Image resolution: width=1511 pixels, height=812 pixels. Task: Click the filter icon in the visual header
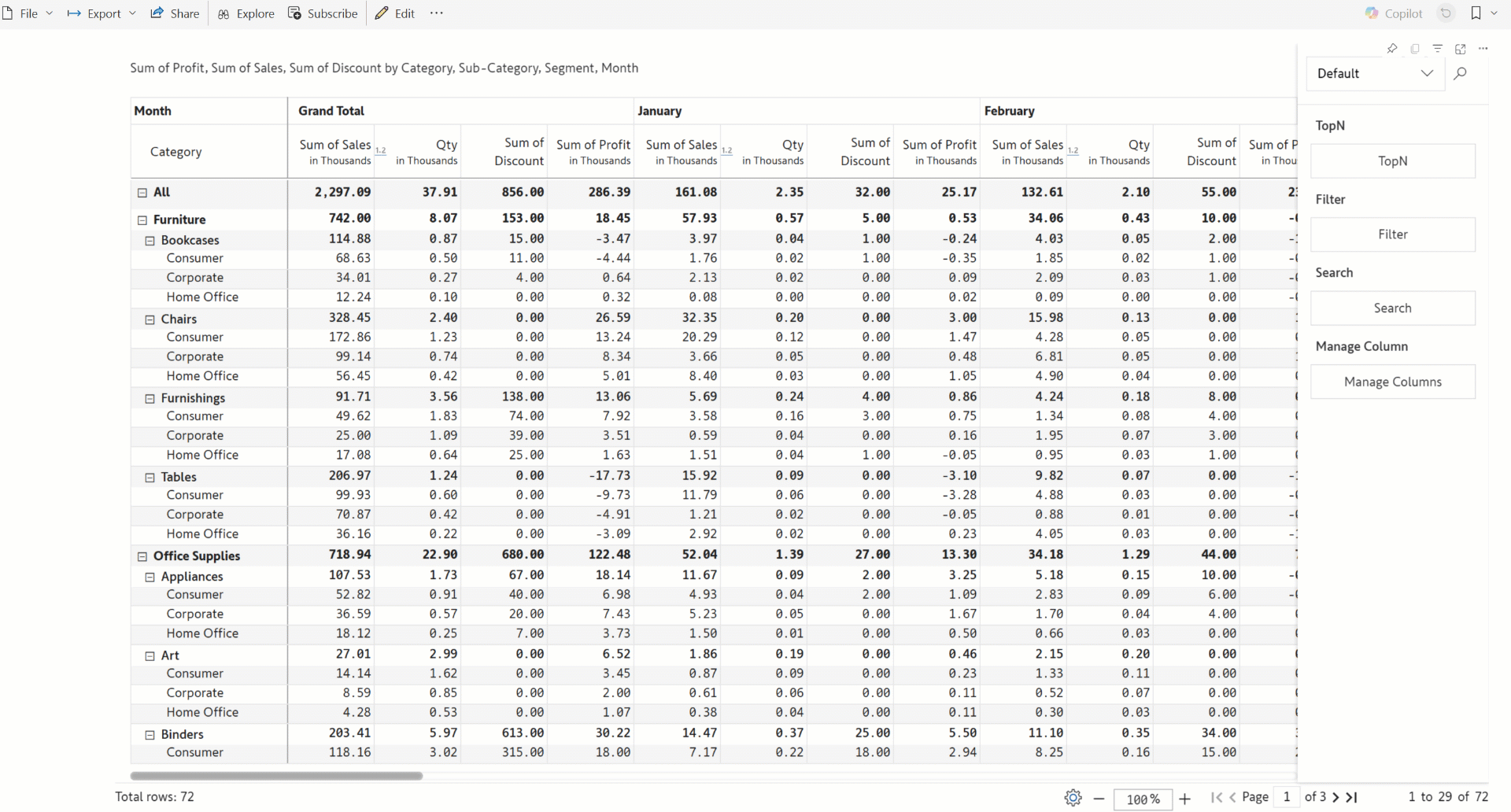[1438, 49]
